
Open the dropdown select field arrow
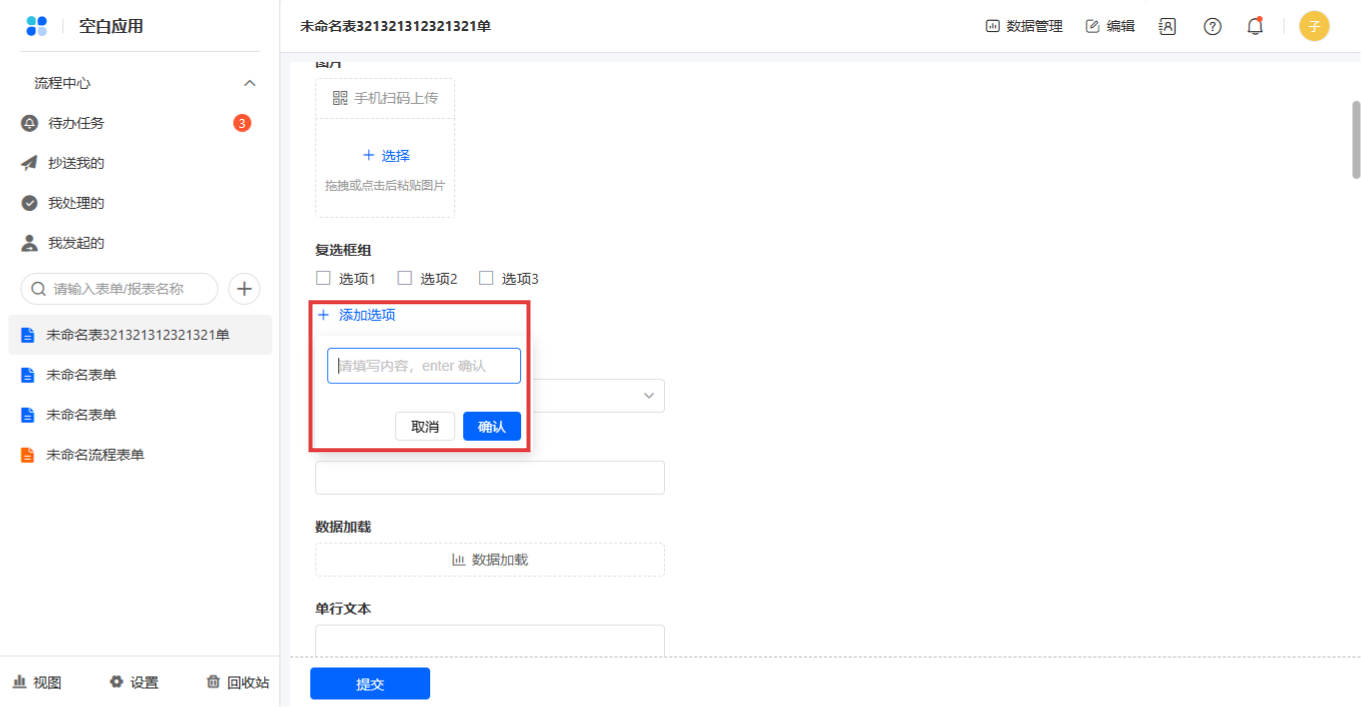coord(648,396)
